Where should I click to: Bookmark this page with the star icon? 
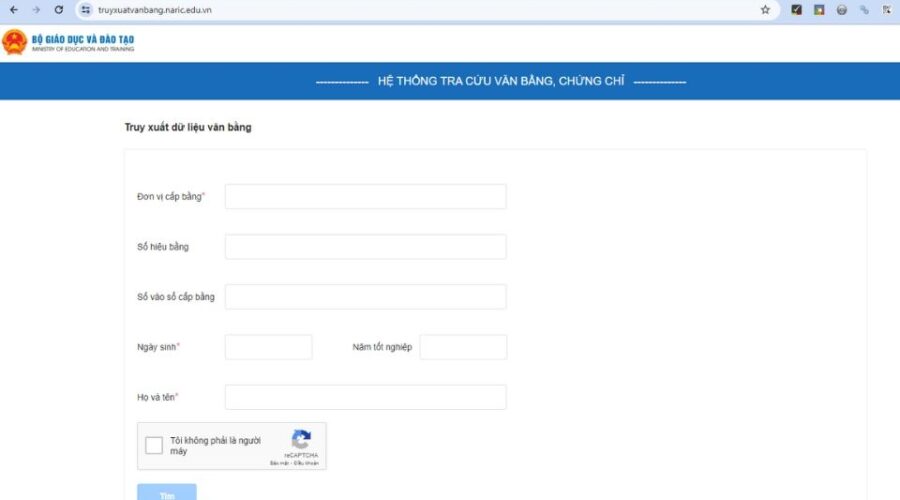coord(765,10)
